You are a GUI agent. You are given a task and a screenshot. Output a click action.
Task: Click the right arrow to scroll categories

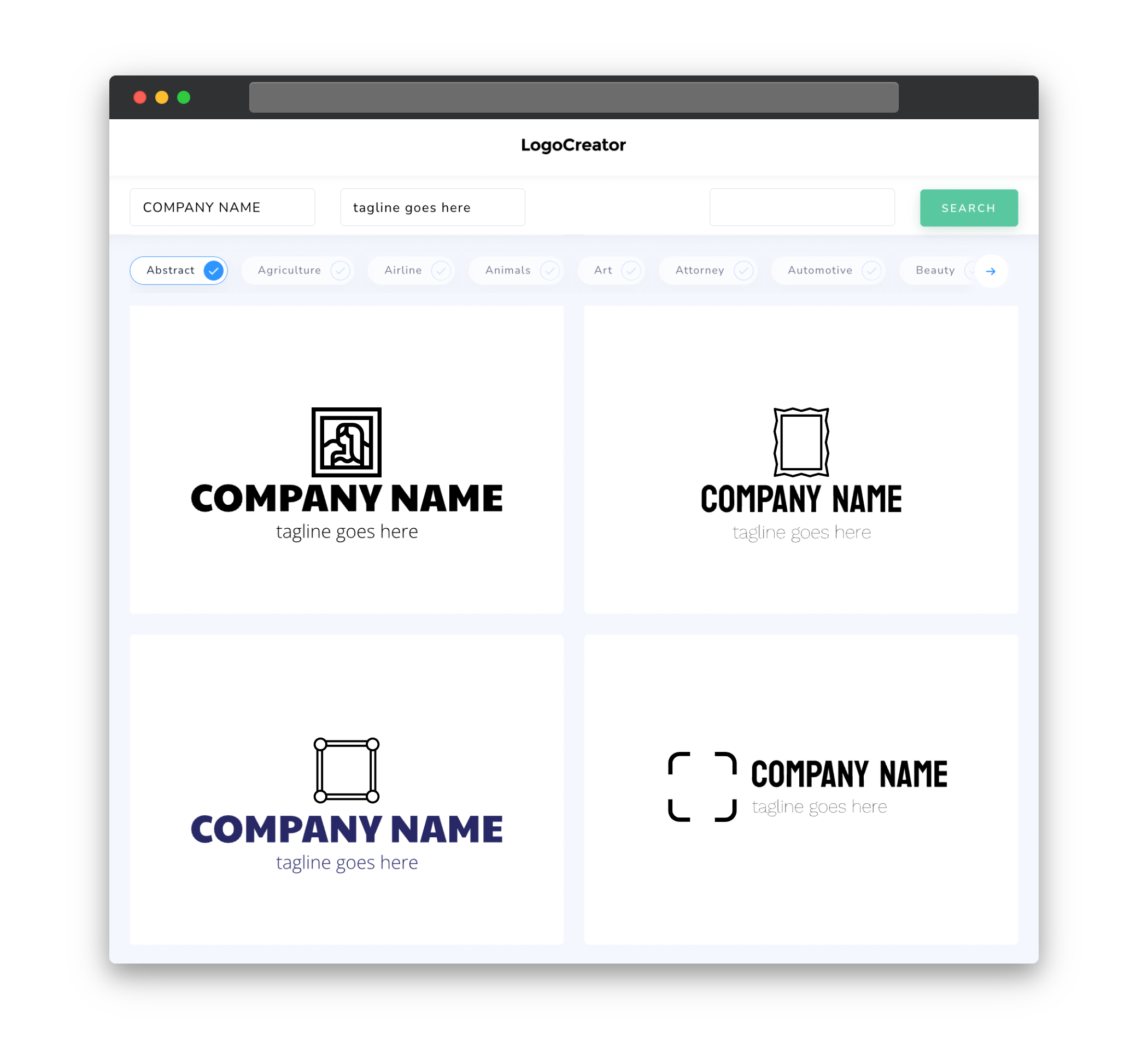[x=991, y=270]
